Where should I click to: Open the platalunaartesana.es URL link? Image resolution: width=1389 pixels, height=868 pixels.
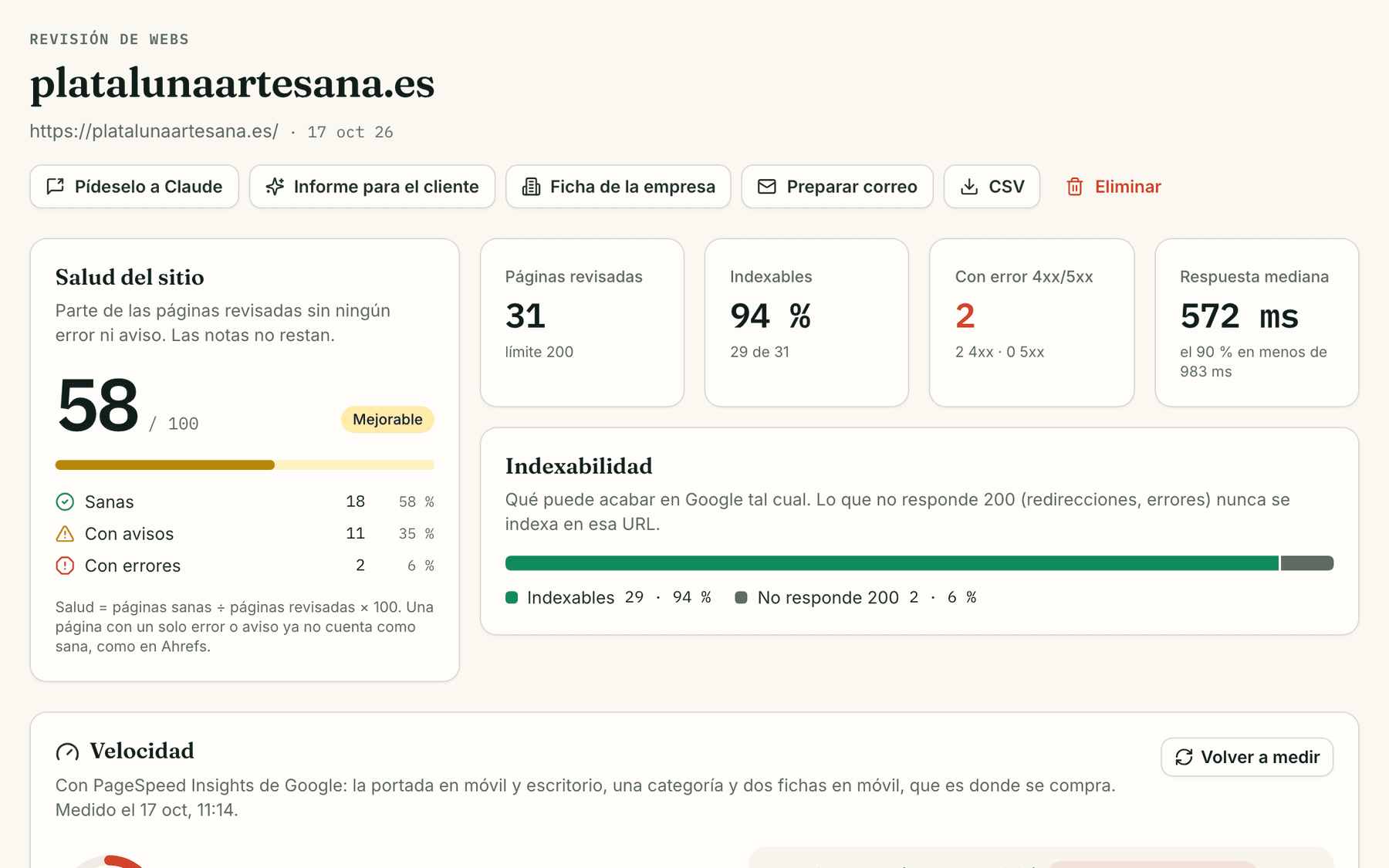[154, 131]
